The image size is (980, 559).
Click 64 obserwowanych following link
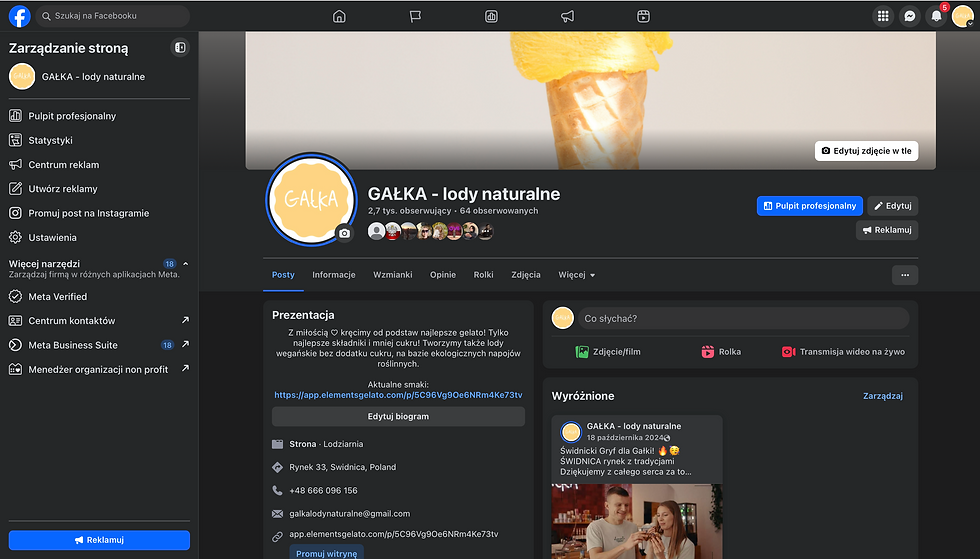[x=499, y=211]
